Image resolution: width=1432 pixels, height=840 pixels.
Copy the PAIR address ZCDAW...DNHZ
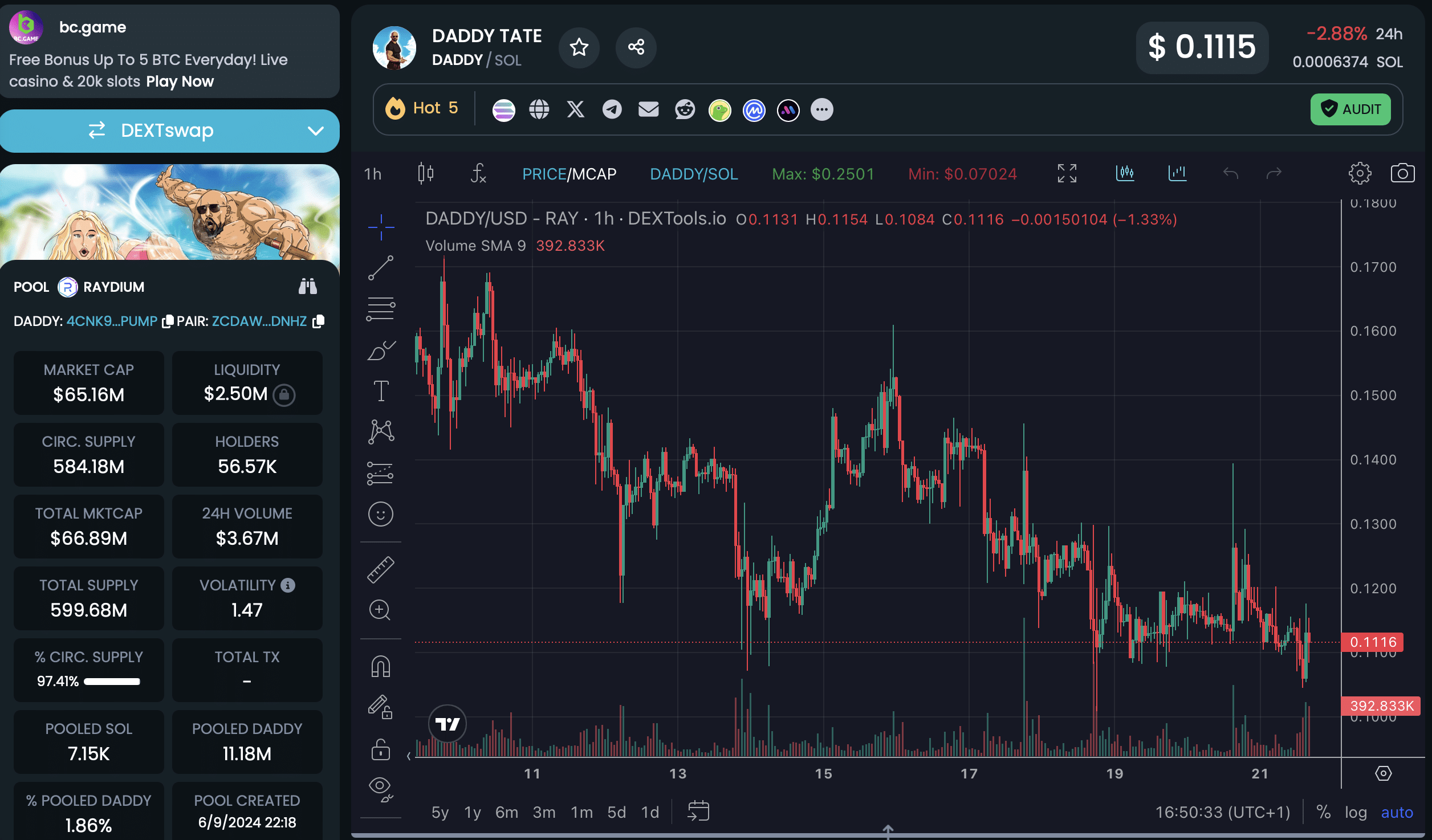click(319, 321)
